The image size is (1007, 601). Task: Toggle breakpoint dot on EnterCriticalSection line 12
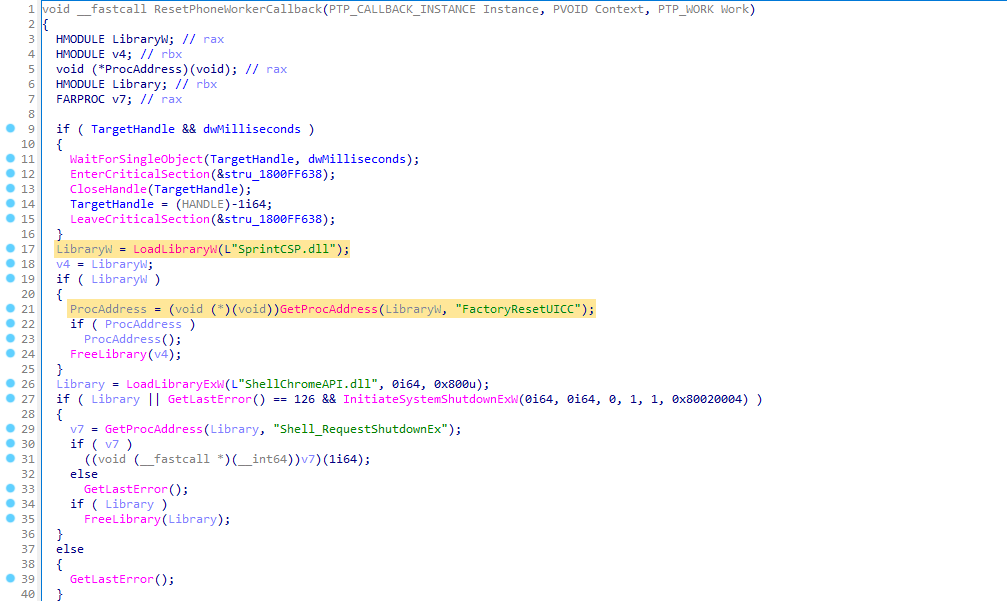pos(10,173)
